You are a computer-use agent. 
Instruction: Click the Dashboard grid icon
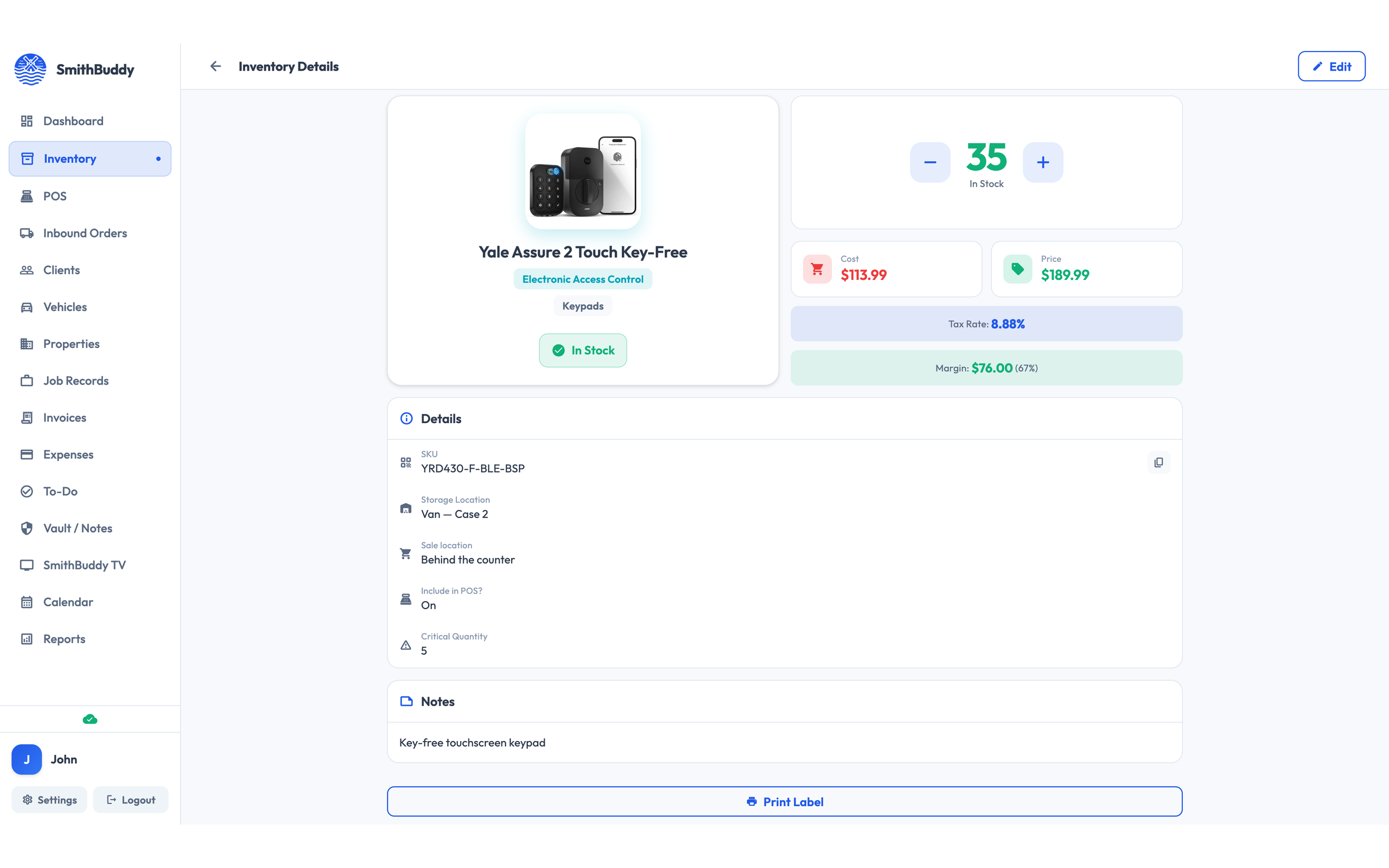point(27,121)
